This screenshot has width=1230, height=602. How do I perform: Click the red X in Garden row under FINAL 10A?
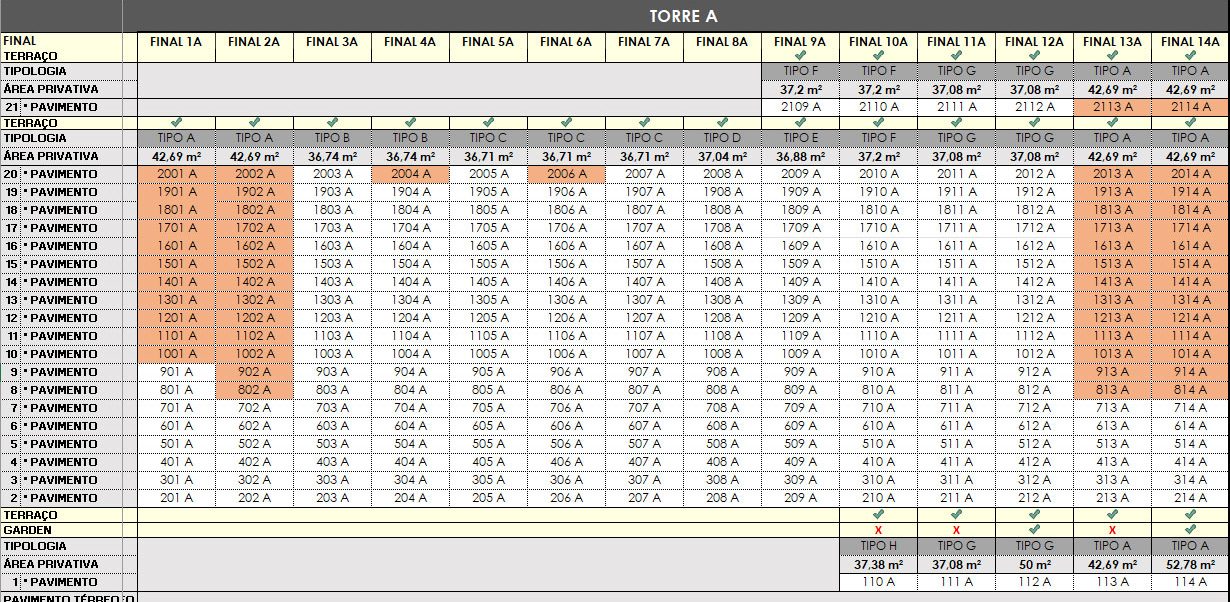point(878,529)
